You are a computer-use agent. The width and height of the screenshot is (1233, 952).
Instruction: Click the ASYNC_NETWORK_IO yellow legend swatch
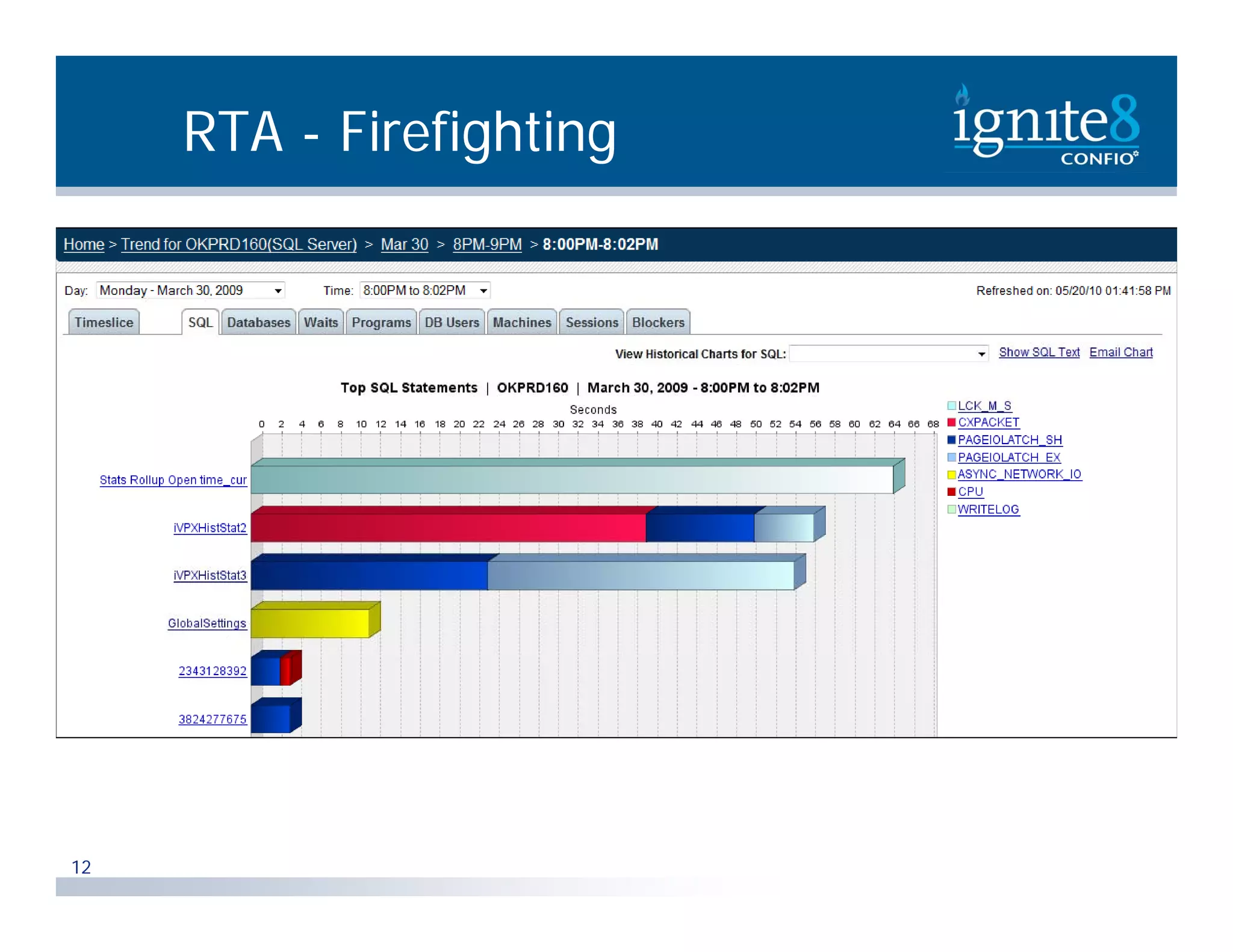951,475
